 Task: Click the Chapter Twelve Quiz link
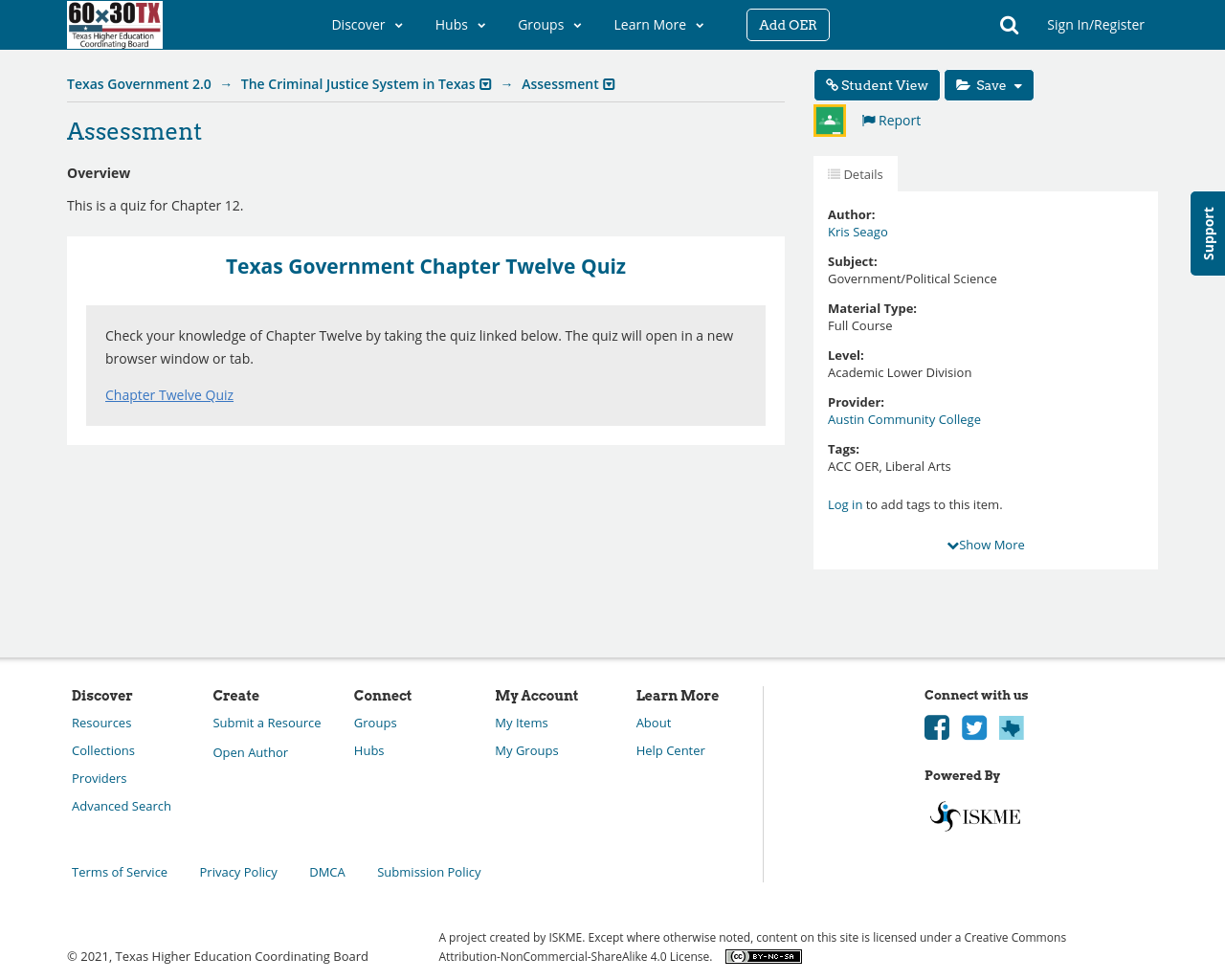pyautogui.click(x=169, y=392)
